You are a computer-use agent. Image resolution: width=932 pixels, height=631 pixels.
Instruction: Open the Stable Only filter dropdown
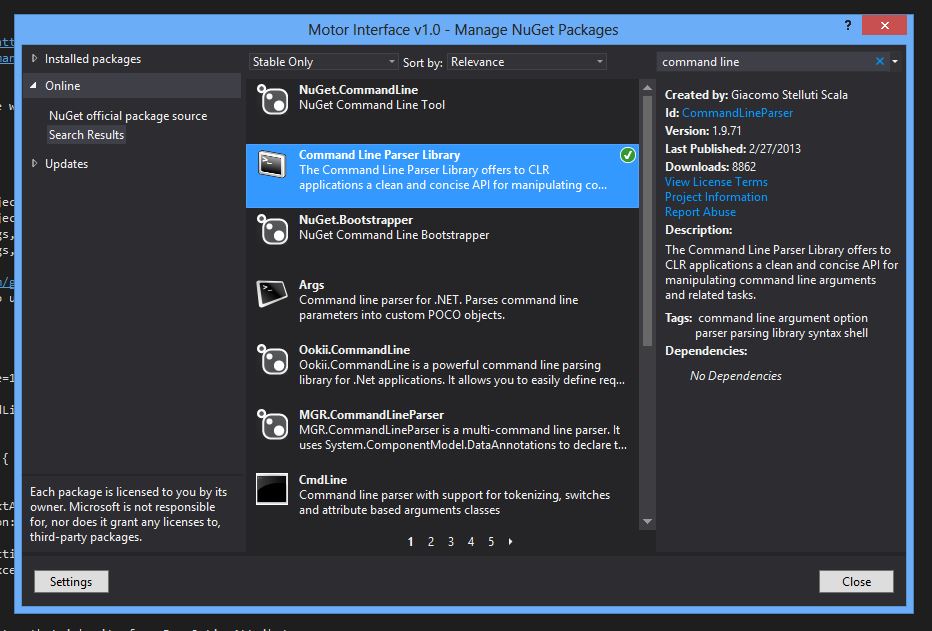coord(322,61)
